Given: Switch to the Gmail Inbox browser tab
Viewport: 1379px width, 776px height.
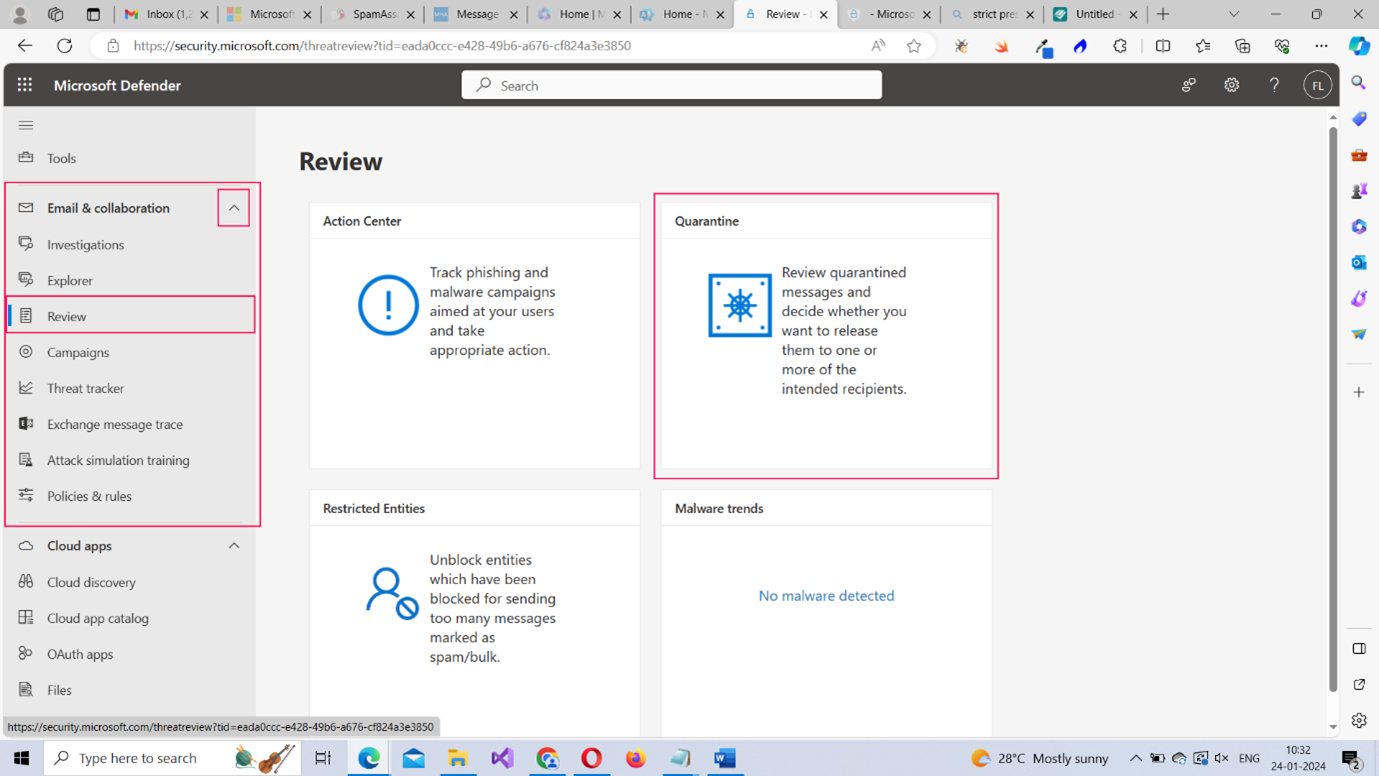Looking at the screenshot, I should click(165, 14).
